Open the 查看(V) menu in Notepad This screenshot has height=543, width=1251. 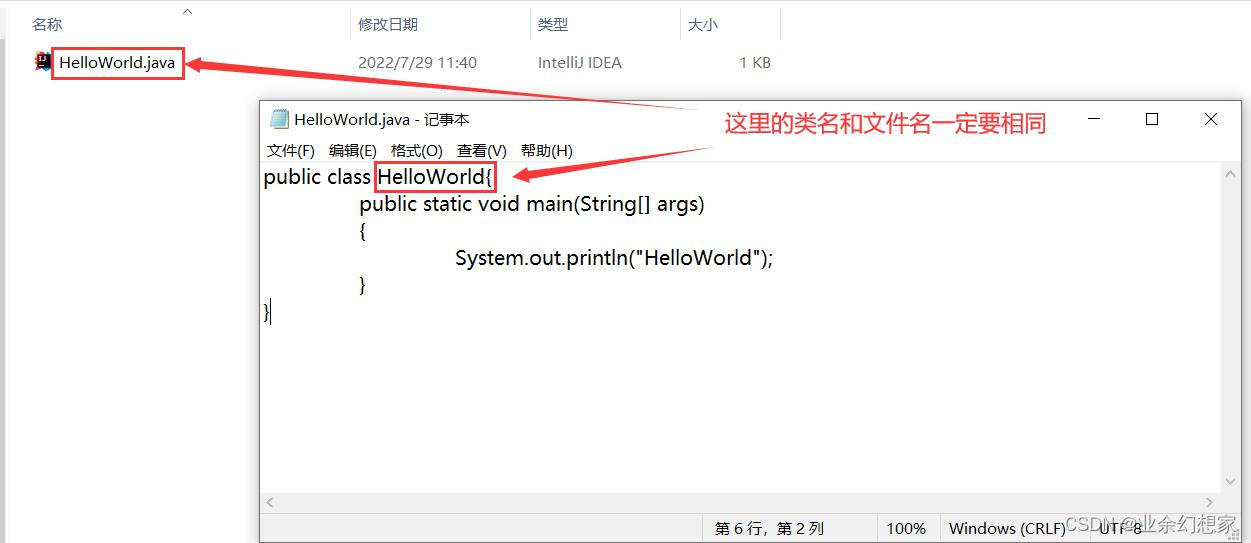click(482, 150)
